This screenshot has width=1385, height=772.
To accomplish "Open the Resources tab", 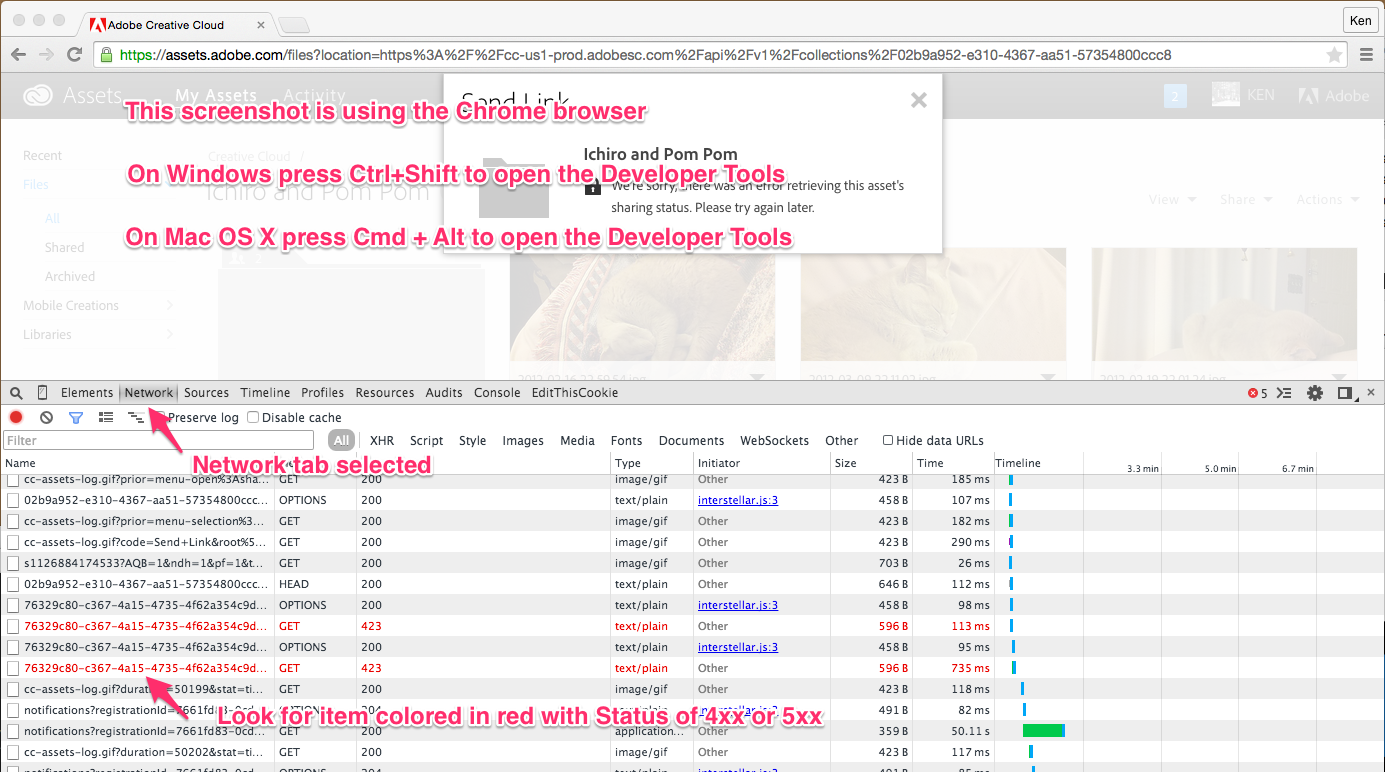I will [x=385, y=393].
